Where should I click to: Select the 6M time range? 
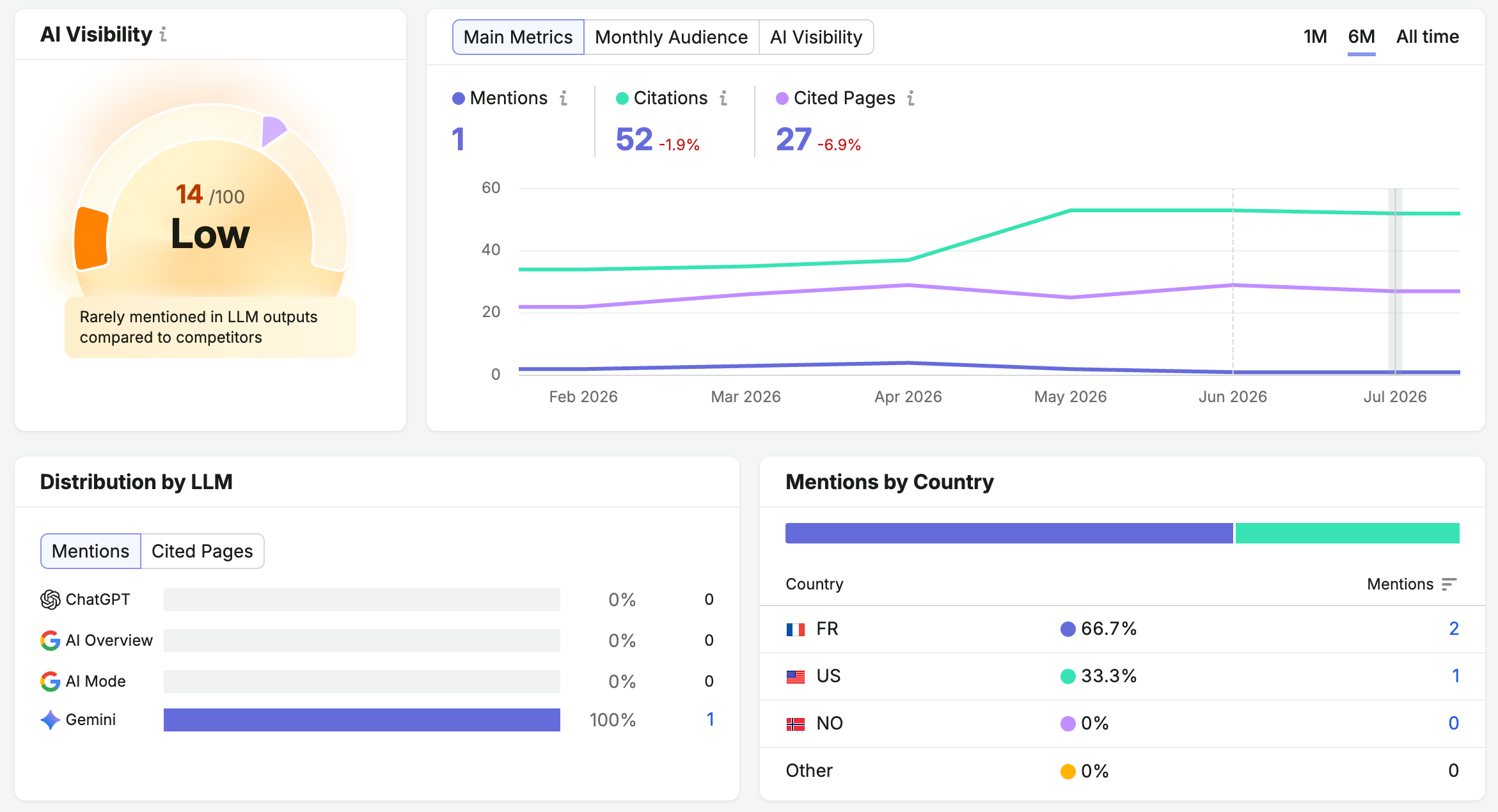pyautogui.click(x=1361, y=37)
